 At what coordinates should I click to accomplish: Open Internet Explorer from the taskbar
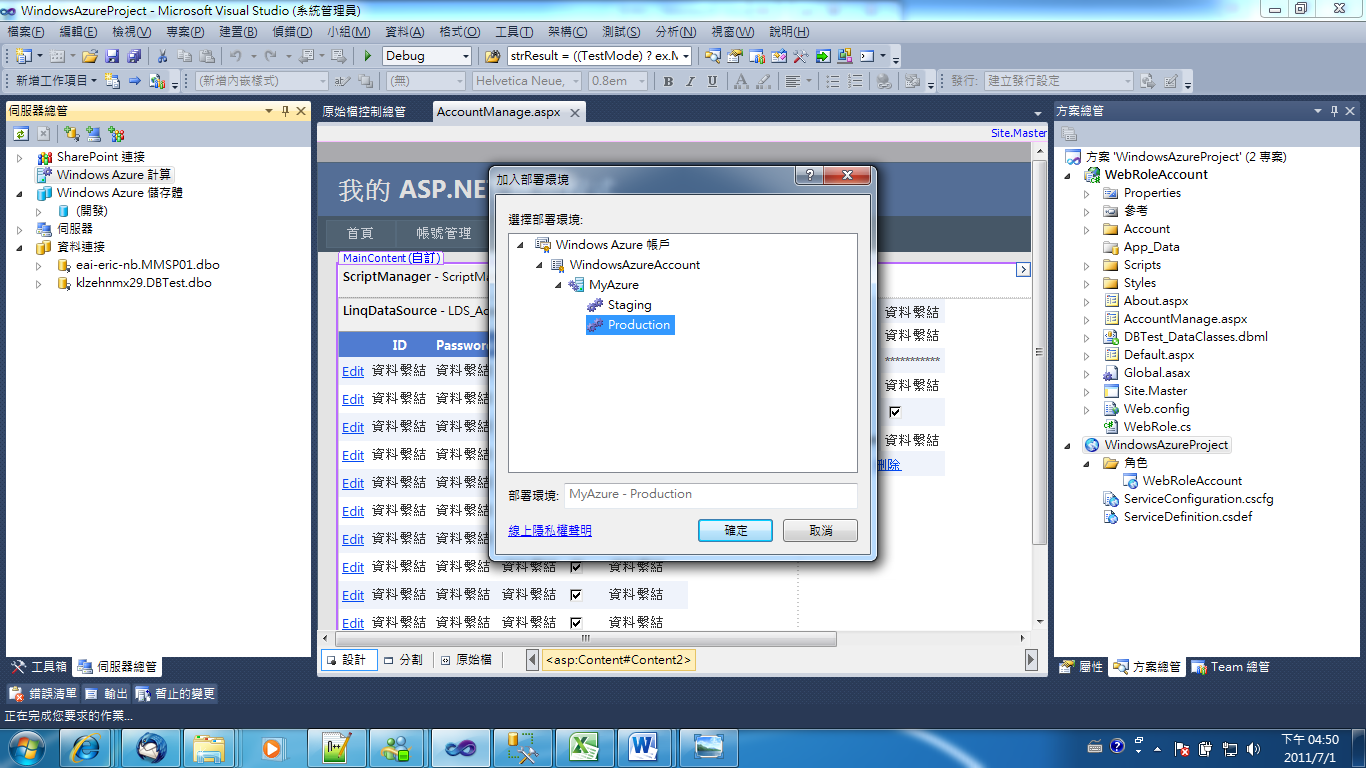pos(84,747)
